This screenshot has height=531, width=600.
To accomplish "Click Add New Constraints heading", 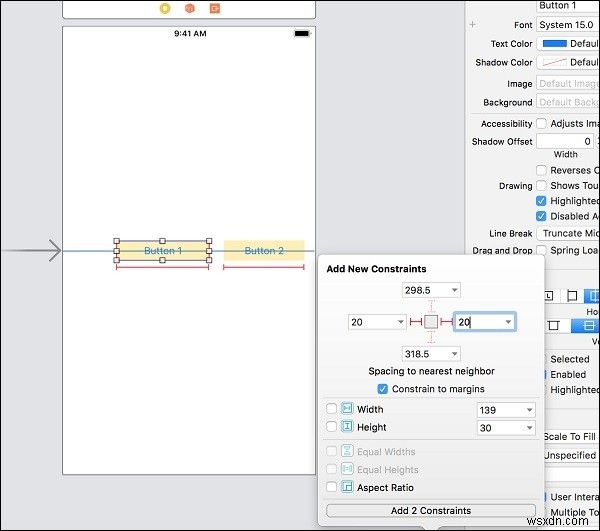I will (376, 269).
